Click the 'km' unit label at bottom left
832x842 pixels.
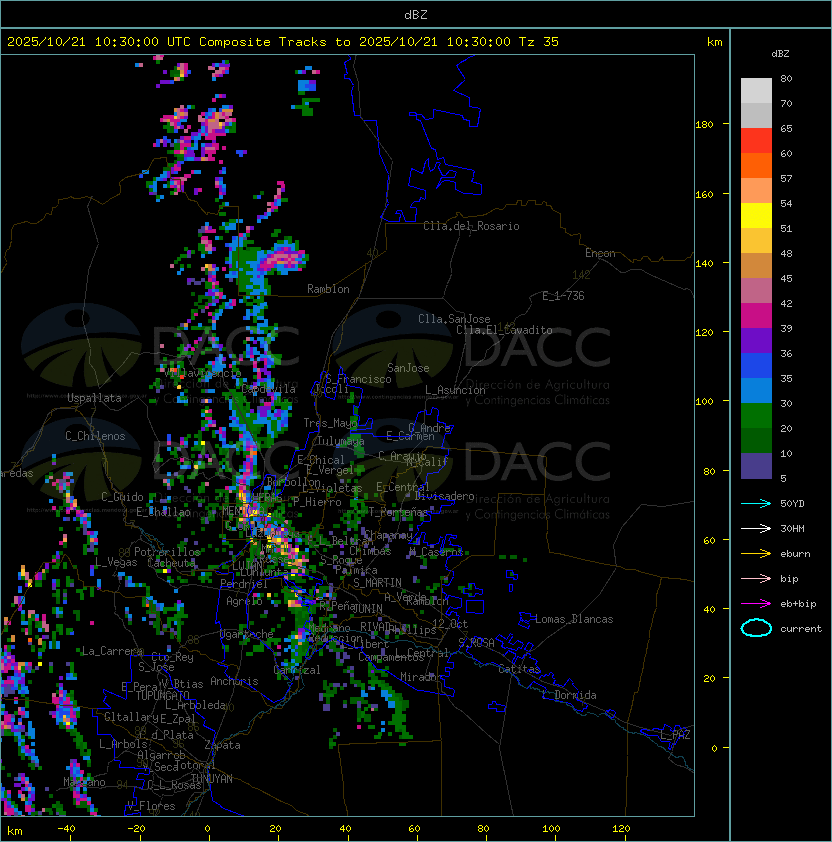tap(15, 831)
